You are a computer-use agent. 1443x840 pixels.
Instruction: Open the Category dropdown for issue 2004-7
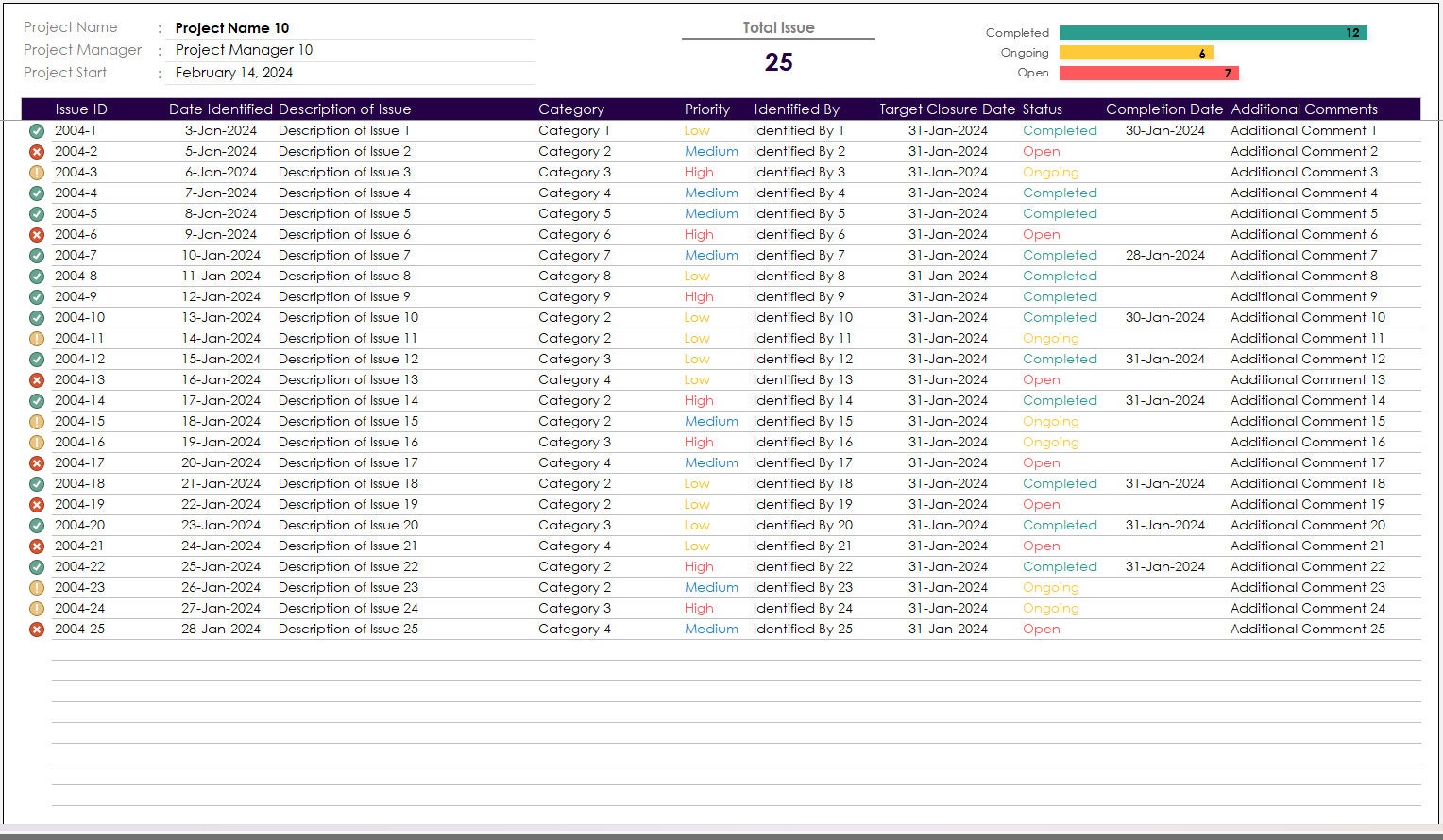click(x=574, y=255)
